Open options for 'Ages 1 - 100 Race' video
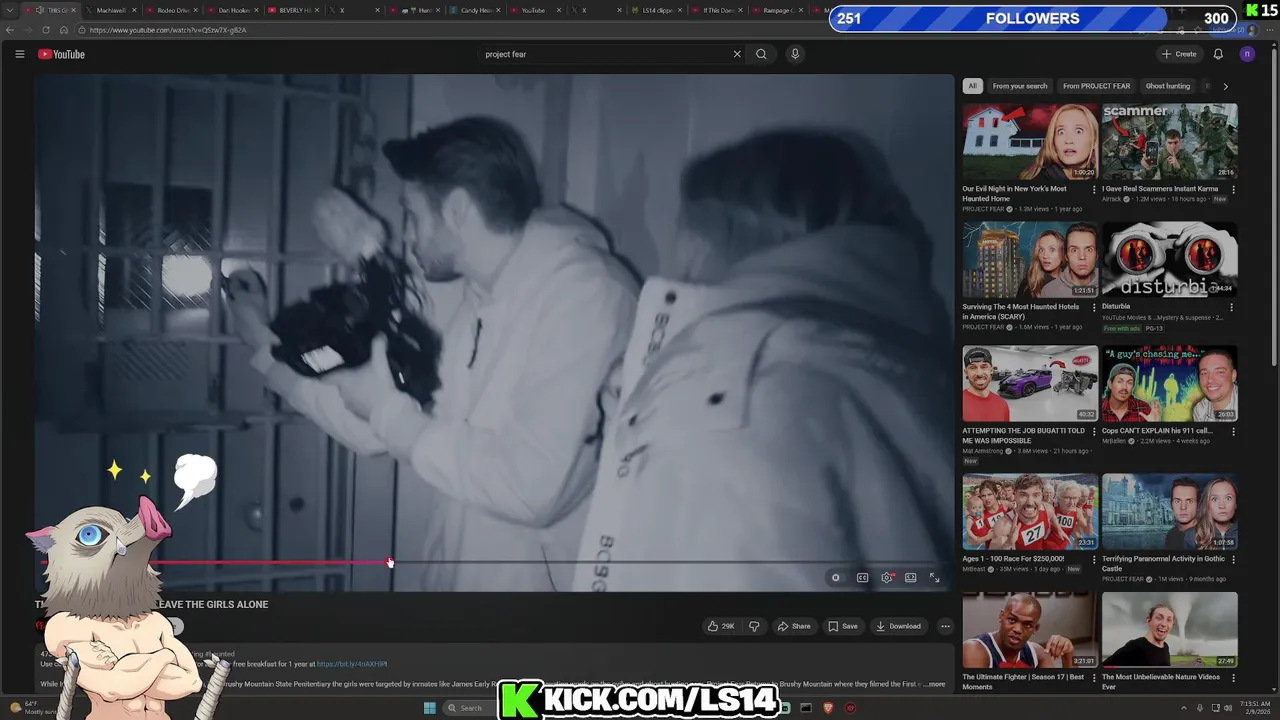 click(x=1094, y=559)
